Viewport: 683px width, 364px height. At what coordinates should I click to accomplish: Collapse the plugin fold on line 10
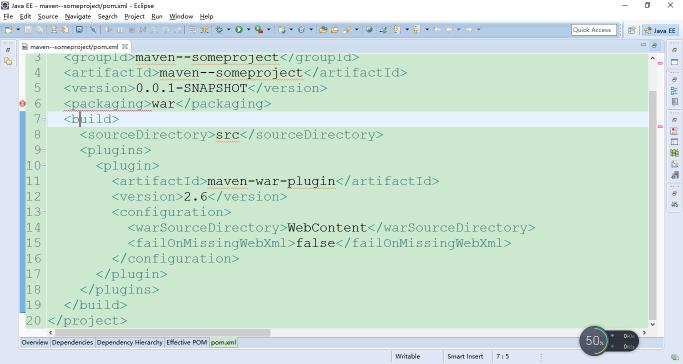tap(44, 165)
